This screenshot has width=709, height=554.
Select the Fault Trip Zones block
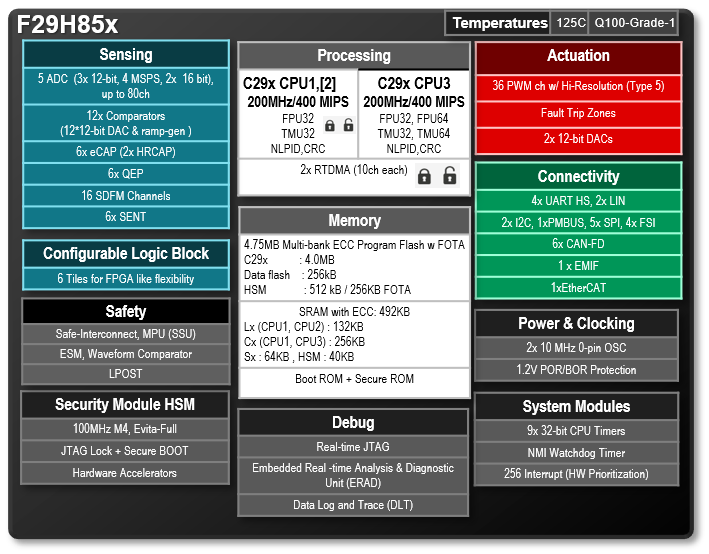[x=578, y=114]
